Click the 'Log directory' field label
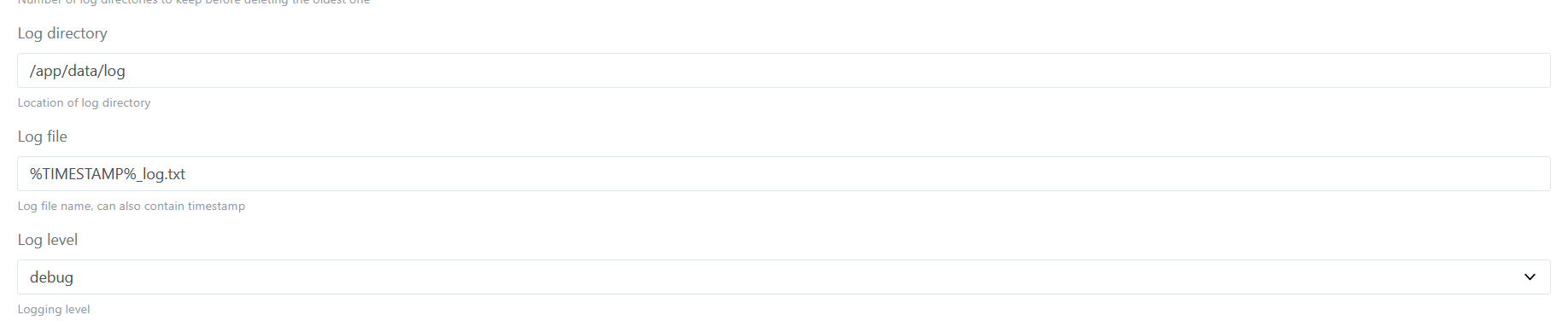The image size is (1568, 332). click(62, 33)
